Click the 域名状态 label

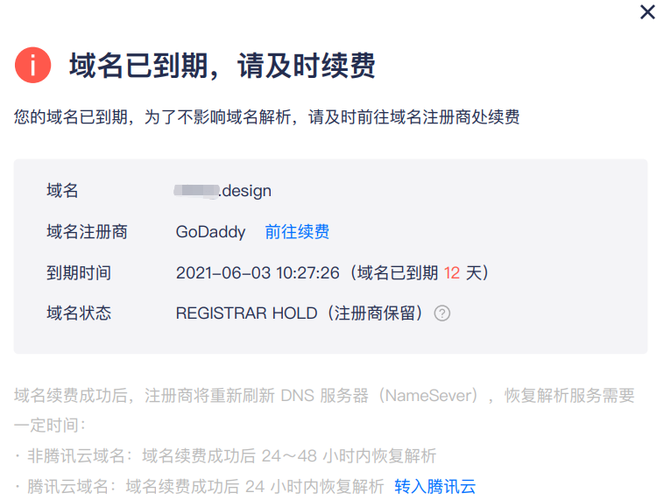(79, 313)
